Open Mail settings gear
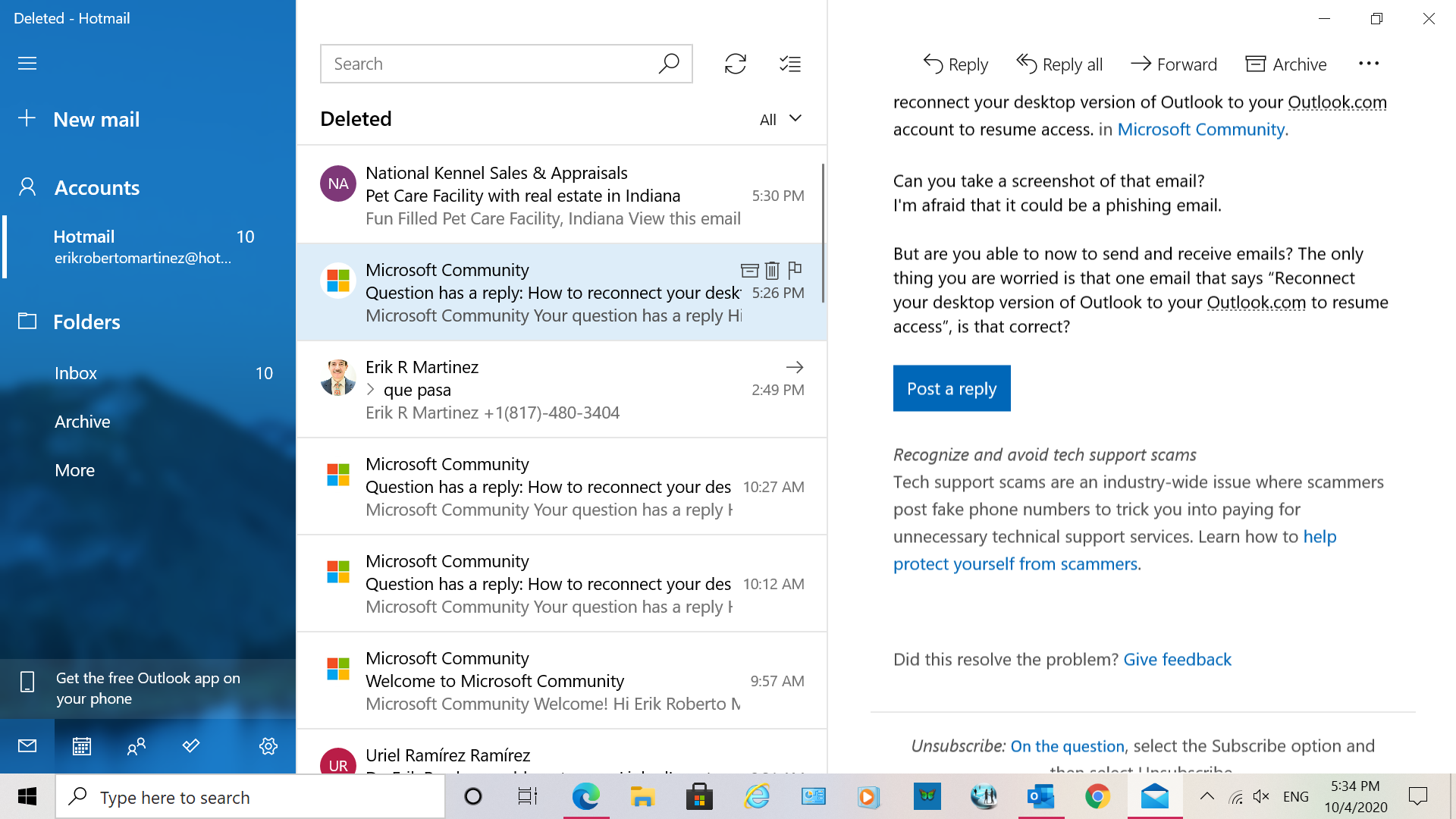Screen dimensions: 1456x819 [x=268, y=746]
